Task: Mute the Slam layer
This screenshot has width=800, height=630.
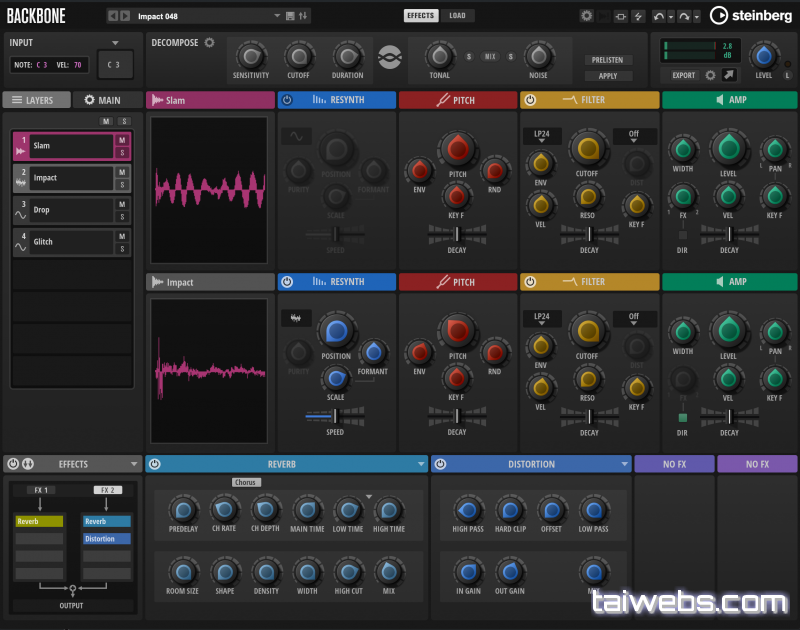Action: 122,140
